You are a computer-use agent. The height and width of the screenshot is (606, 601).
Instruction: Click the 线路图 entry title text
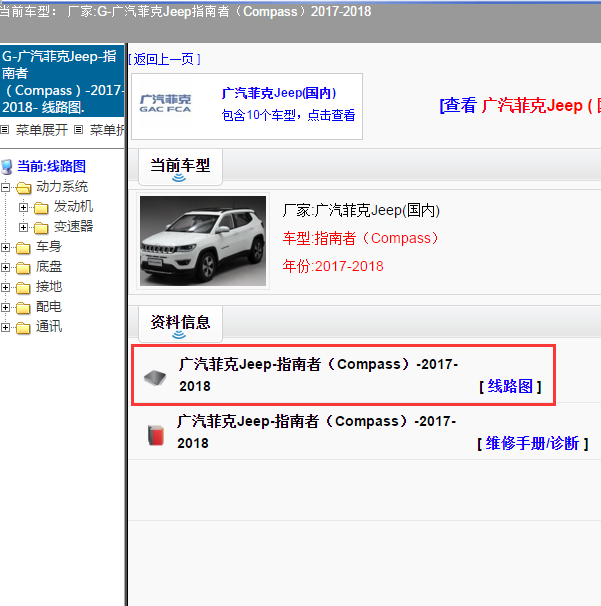(x=318, y=375)
